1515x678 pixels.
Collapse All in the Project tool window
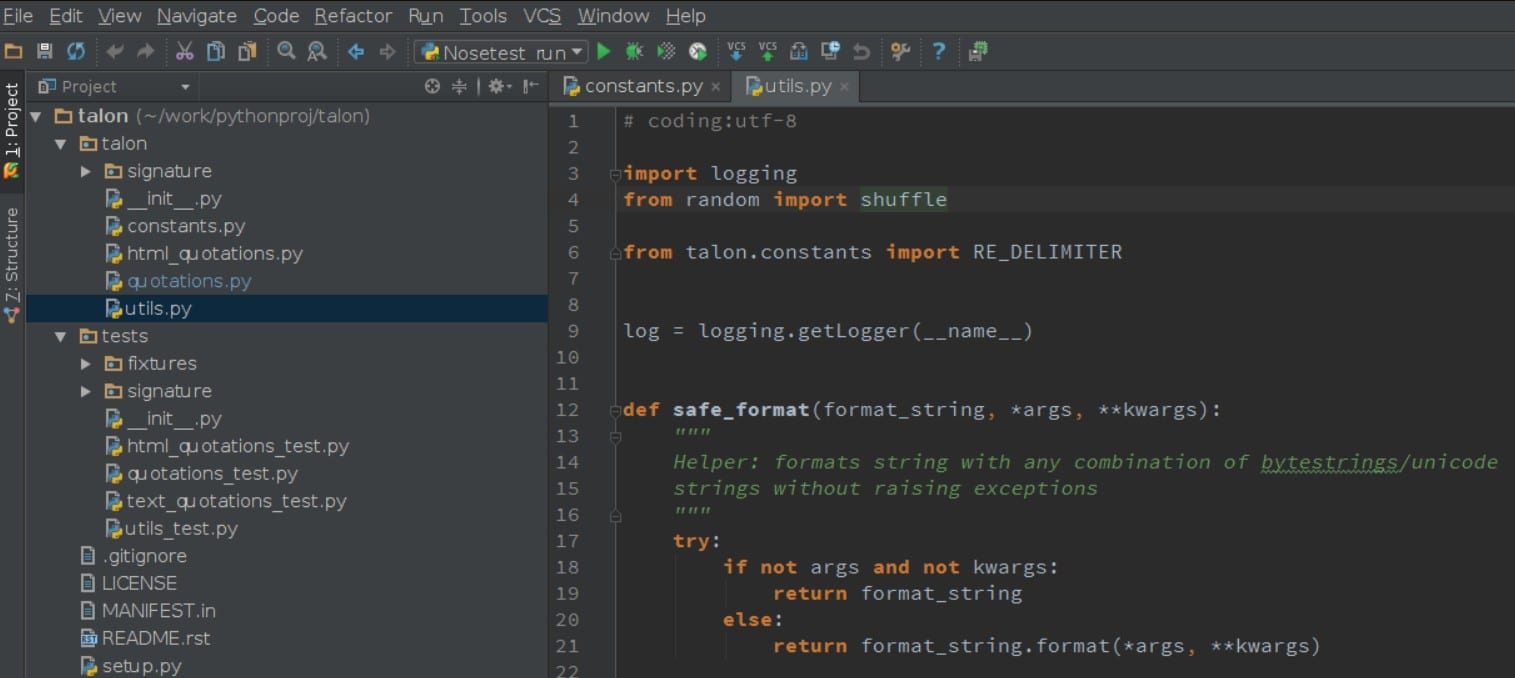click(457, 86)
